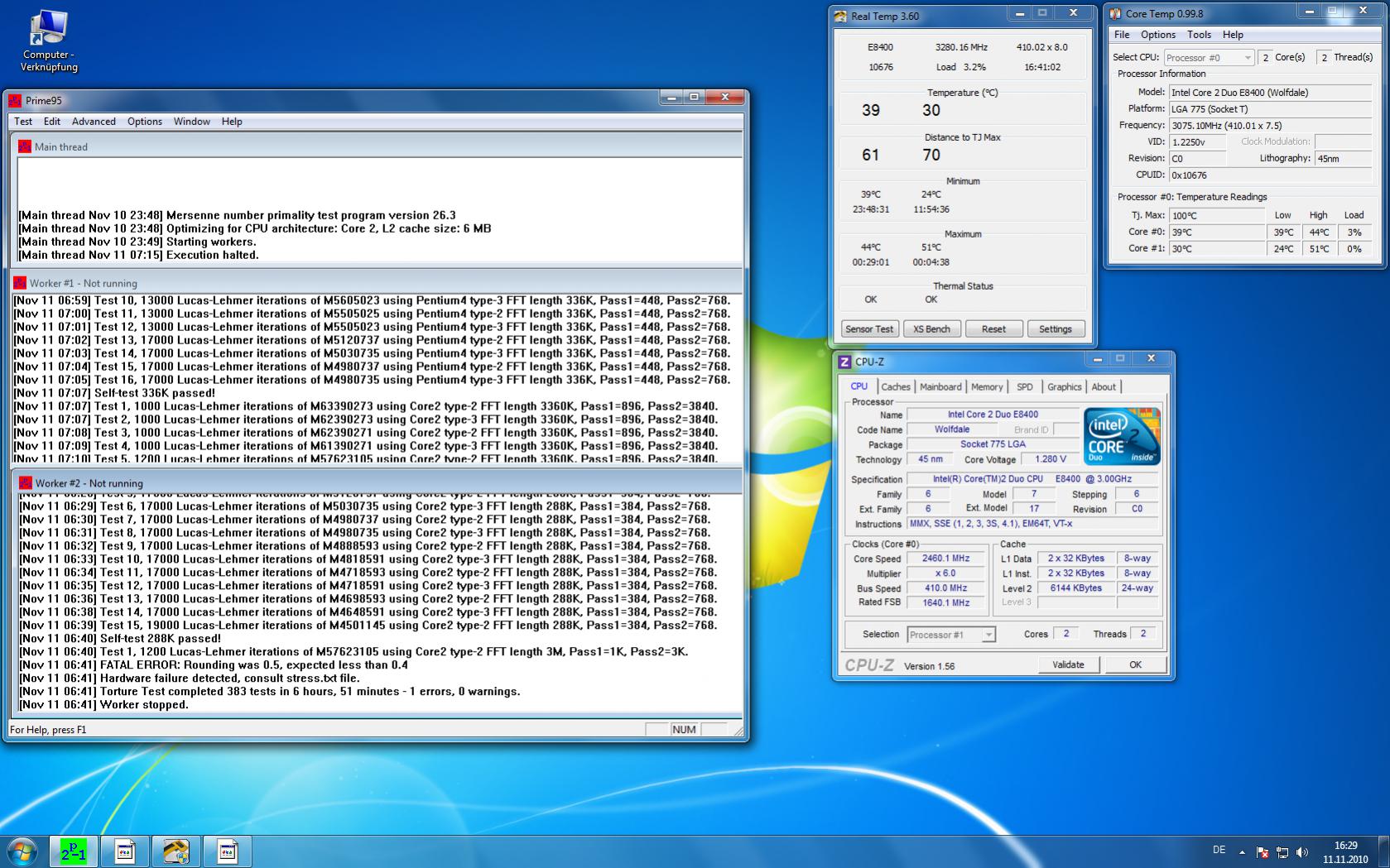Click the taskbar button after the Real Temp icon
Screen dimensions: 1390x868
coord(228,851)
